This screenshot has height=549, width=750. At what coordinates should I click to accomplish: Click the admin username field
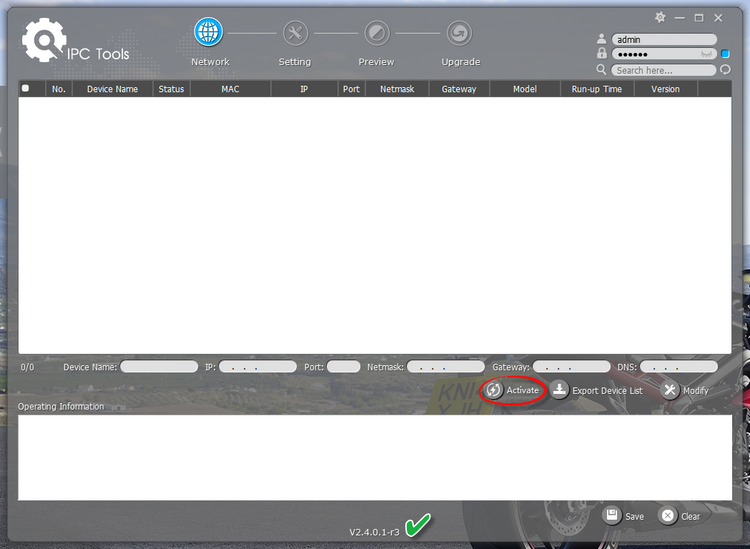point(663,40)
